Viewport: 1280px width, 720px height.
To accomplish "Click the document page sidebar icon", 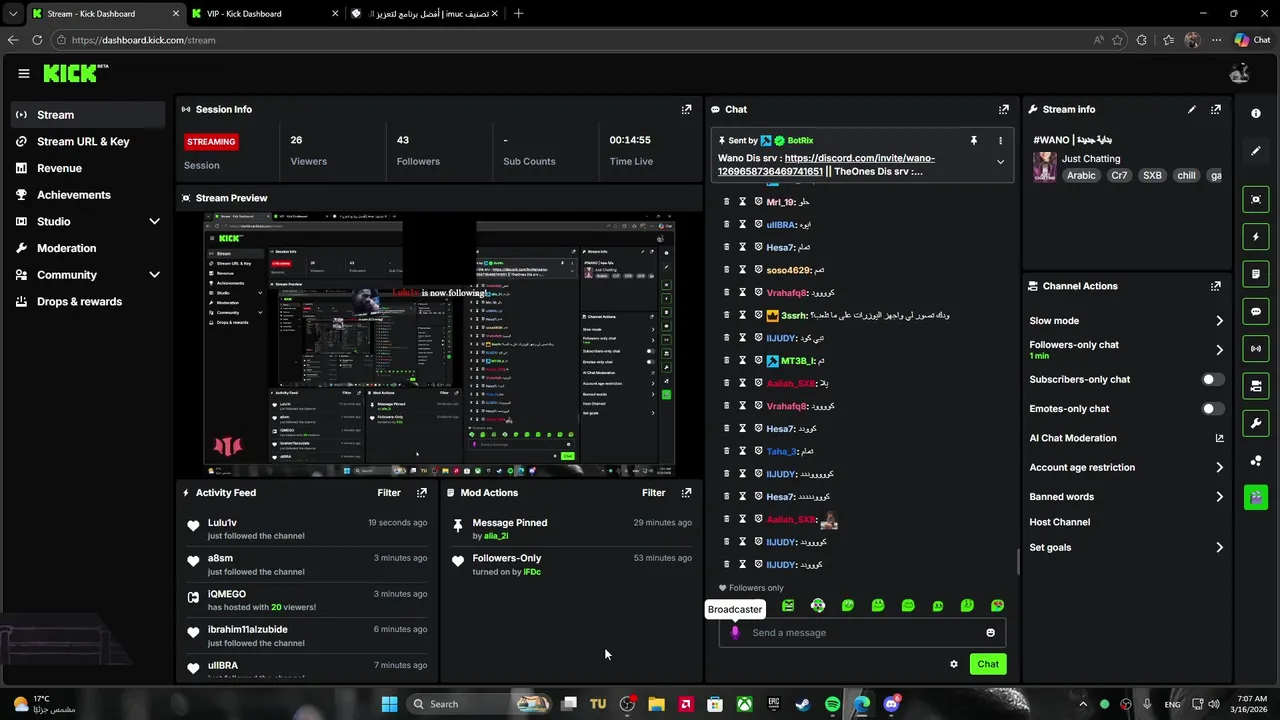I will pyautogui.click(x=1256, y=273).
